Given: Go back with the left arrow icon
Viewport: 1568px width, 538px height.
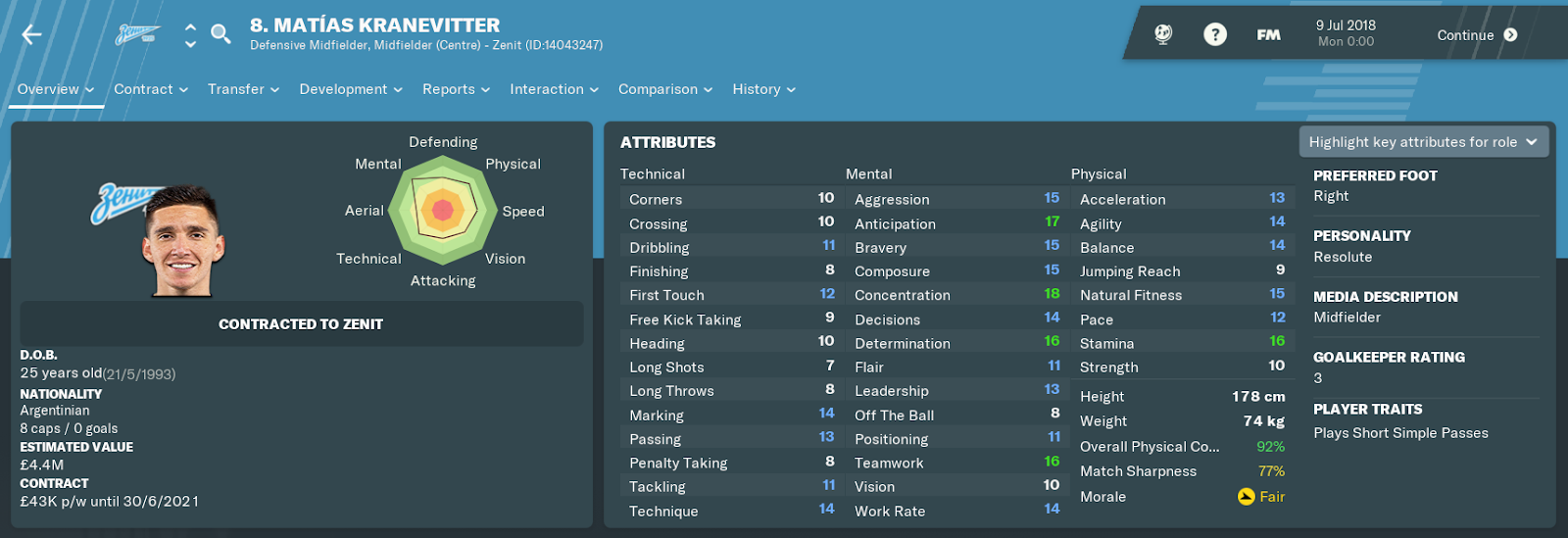Looking at the screenshot, I should (31, 35).
